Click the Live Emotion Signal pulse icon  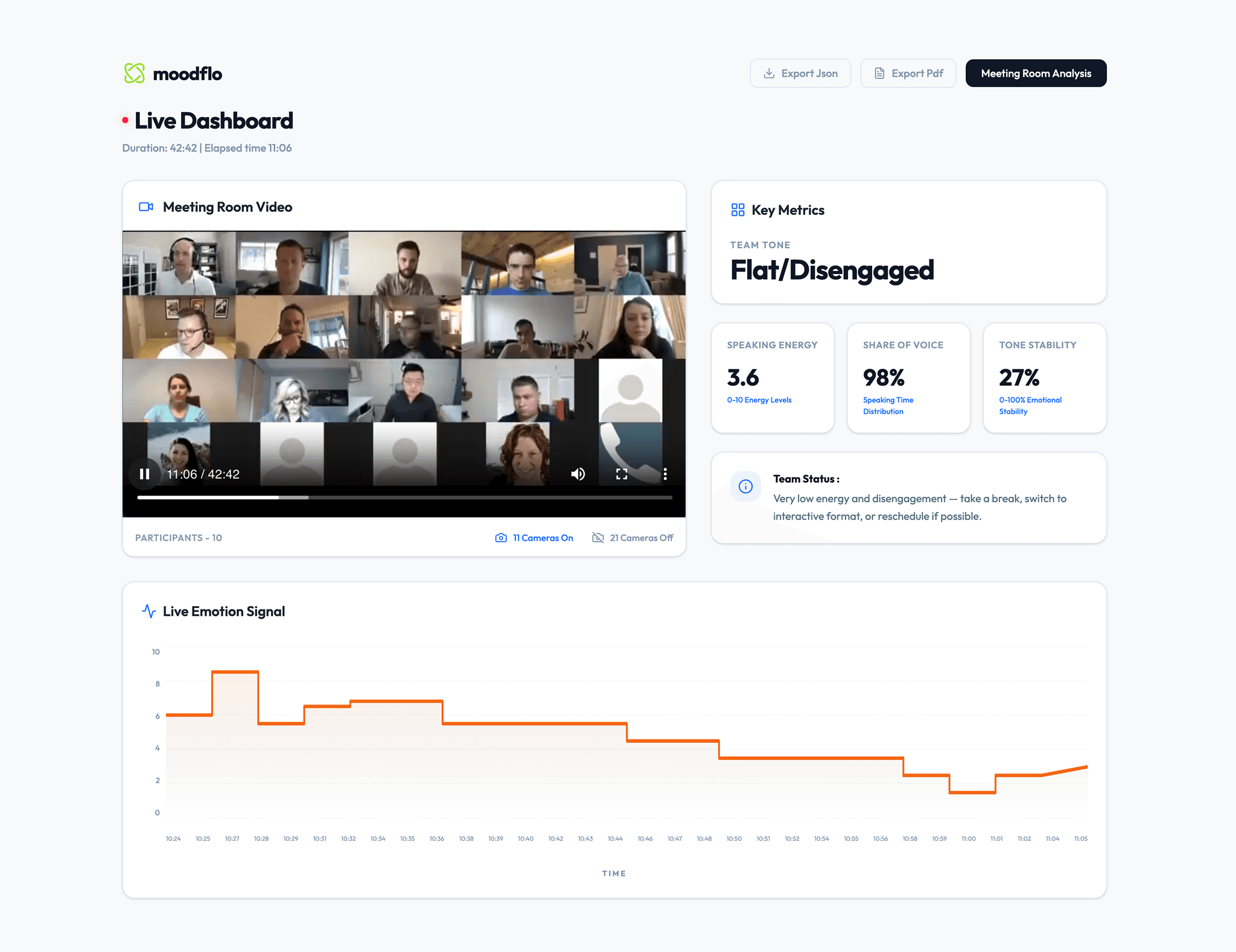[148, 611]
